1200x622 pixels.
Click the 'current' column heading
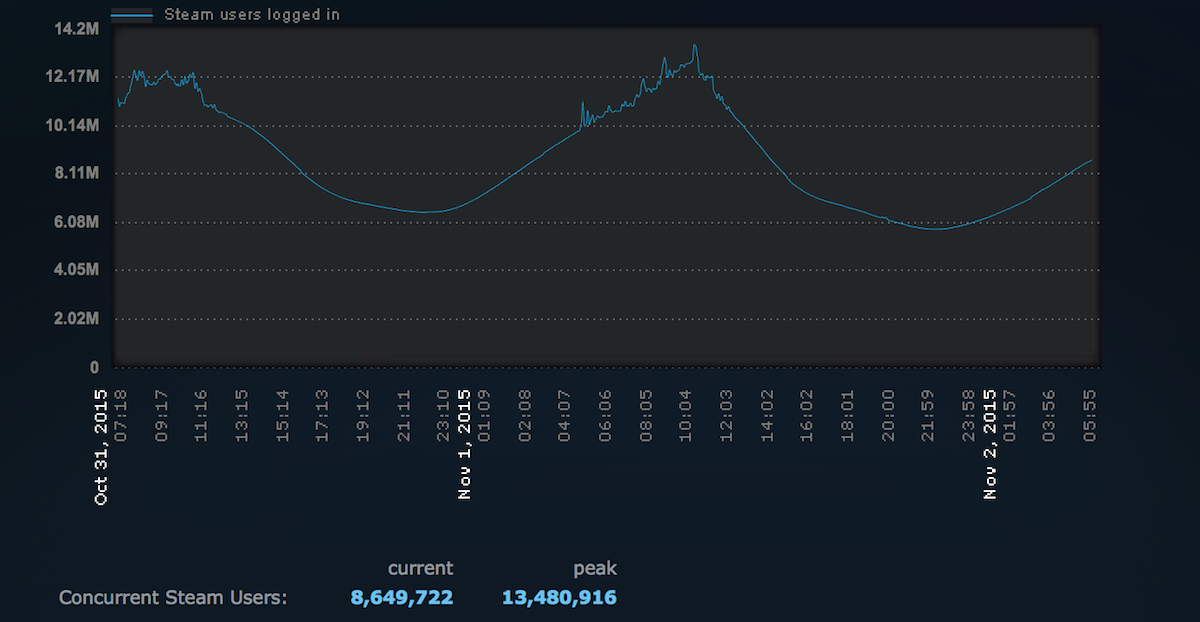tap(420, 568)
